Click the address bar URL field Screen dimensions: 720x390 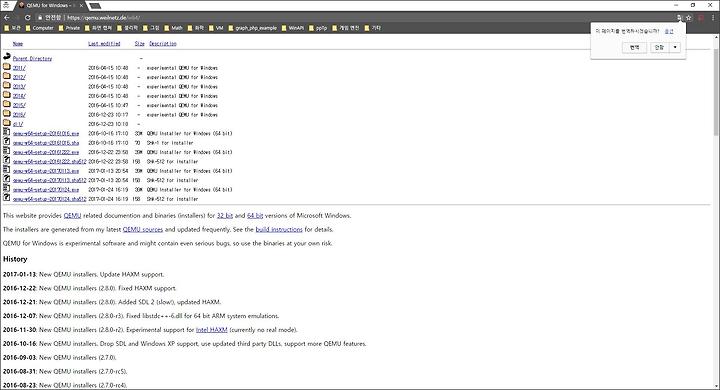(x=358, y=17)
